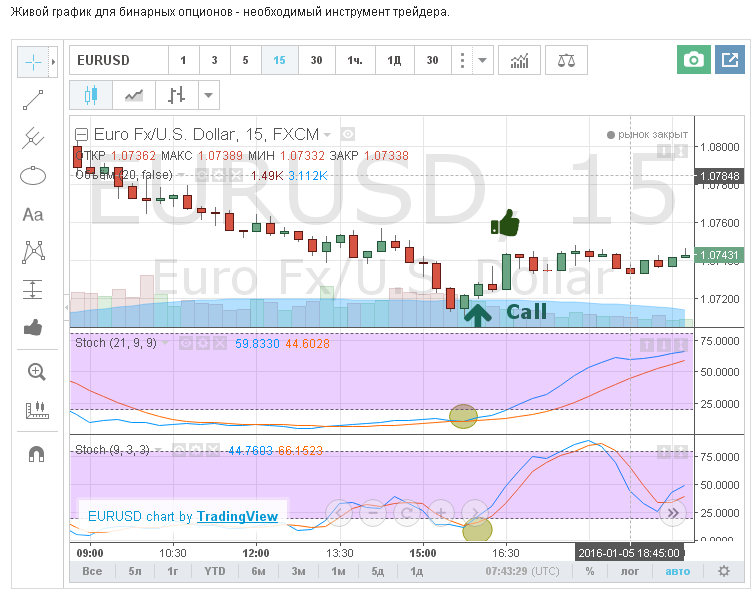Viewport: 752px width, 596px height.
Task: Click the compare scales balance icon
Action: [566, 61]
